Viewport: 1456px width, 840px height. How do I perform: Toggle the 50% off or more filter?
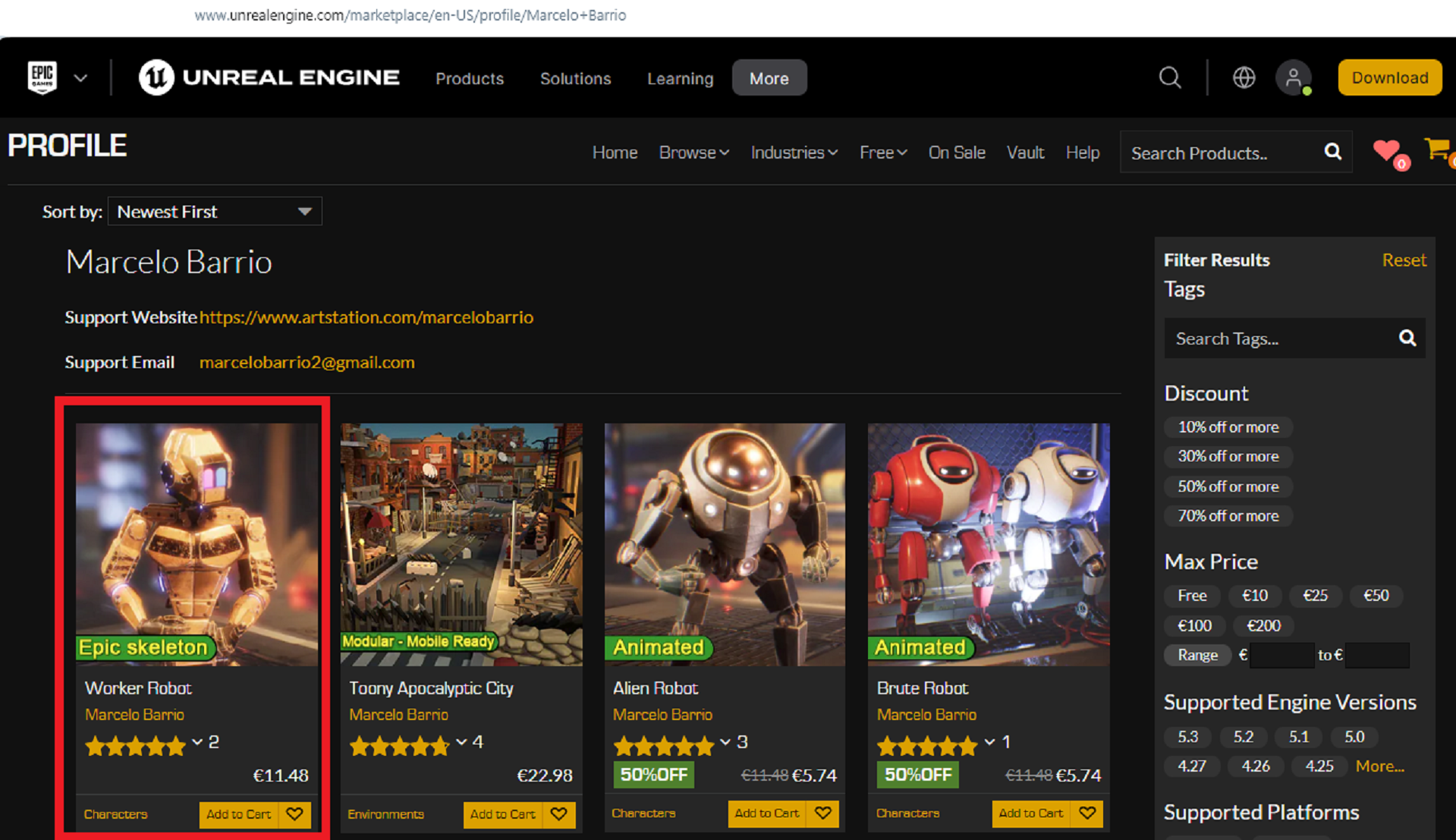[1228, 486]
